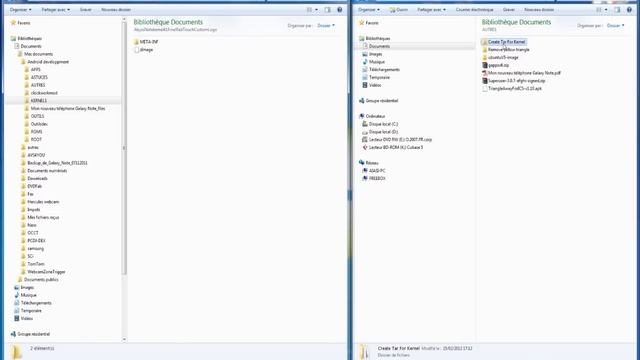Select ubuntu15-image folder
This screenshot has width=640, height=360.
pyautogui.click(x=500, y=57)
